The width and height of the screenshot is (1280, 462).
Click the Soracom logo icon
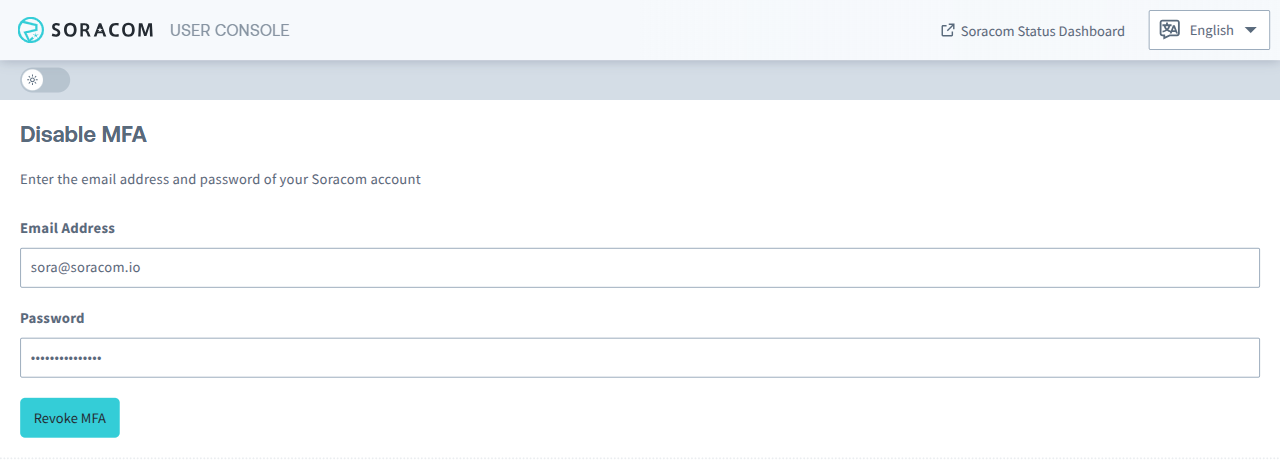point(31,30)
